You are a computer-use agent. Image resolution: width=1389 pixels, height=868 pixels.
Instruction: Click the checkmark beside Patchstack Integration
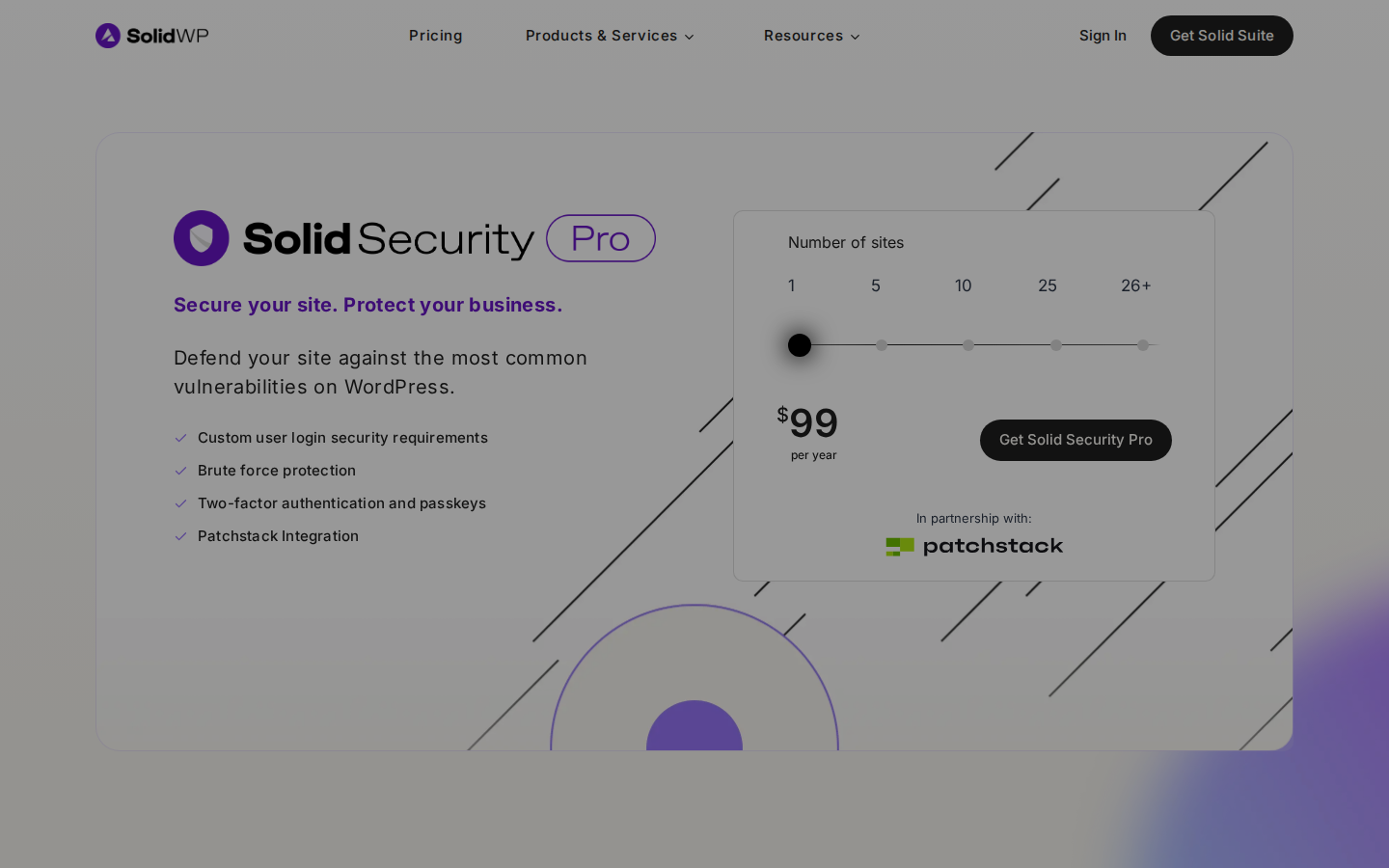pyautogui.click(x=181, y=536)
